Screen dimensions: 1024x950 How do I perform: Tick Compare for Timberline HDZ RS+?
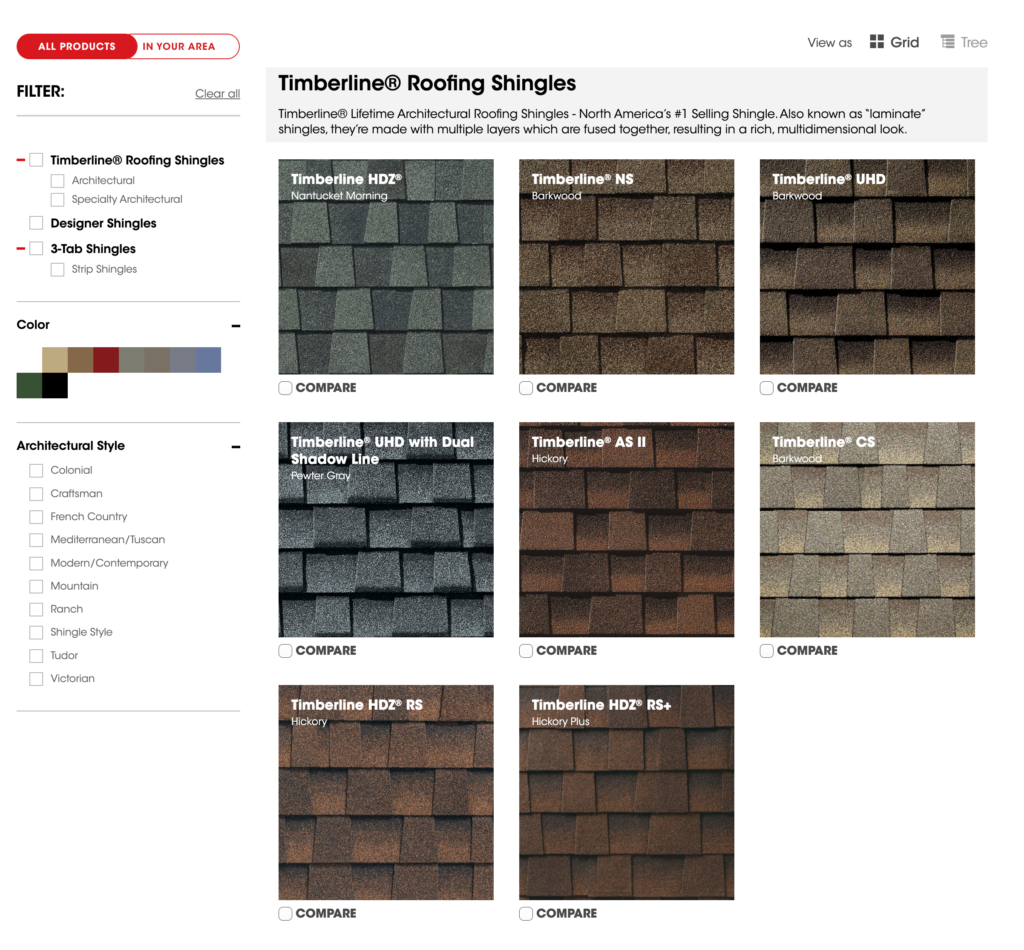point(526,914)
